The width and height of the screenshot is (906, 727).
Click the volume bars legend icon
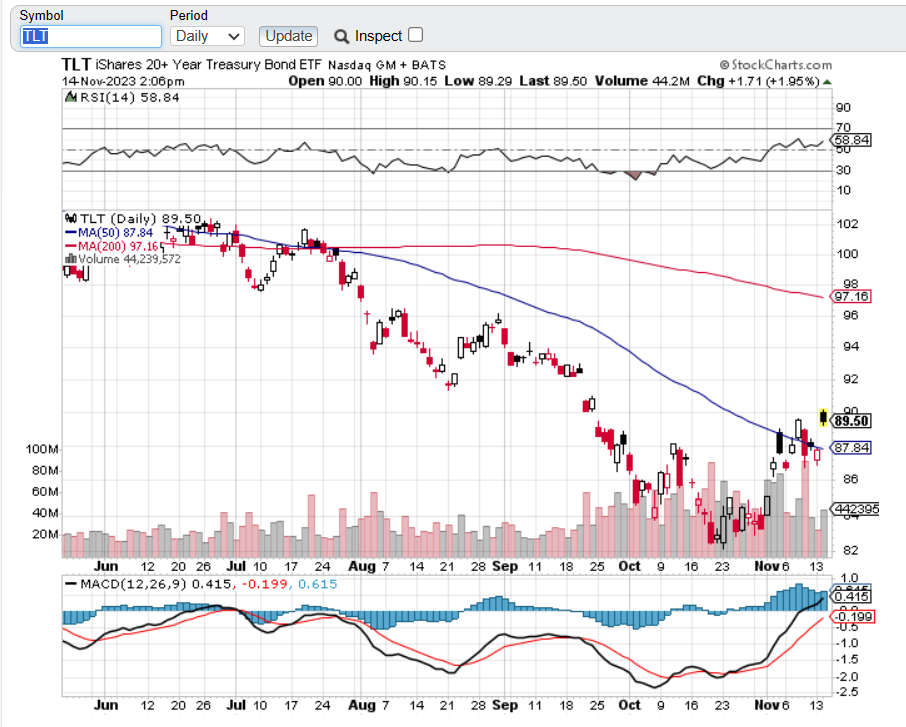tap(68, 259)
